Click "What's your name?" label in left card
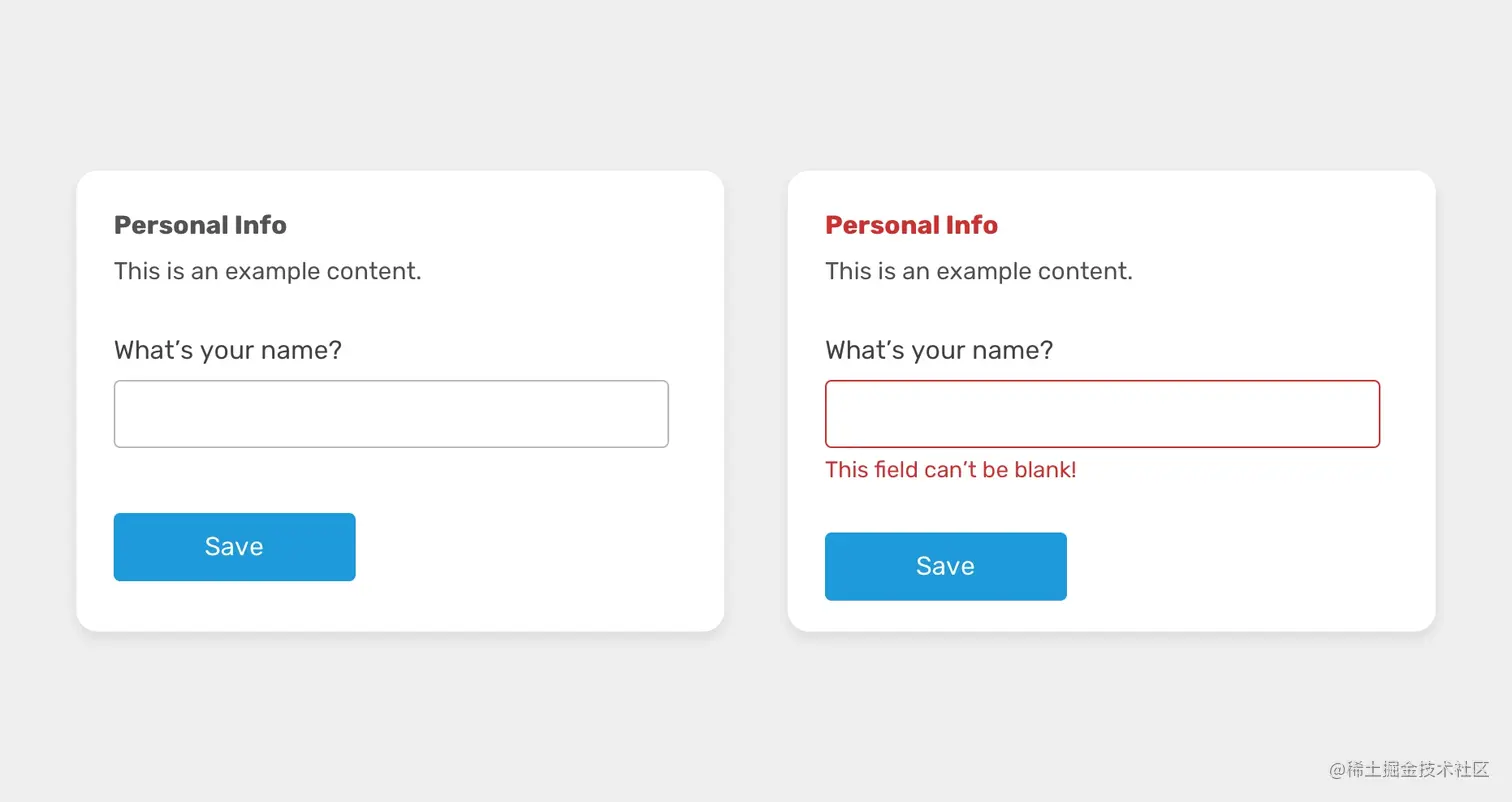Image resolution: width=1512 pixels, height=802 pixels. 228,351
